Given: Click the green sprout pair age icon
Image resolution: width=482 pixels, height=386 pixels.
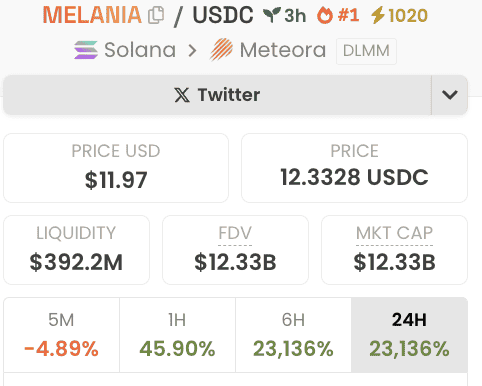Looking at the screenshot, I should click(272, 15).
